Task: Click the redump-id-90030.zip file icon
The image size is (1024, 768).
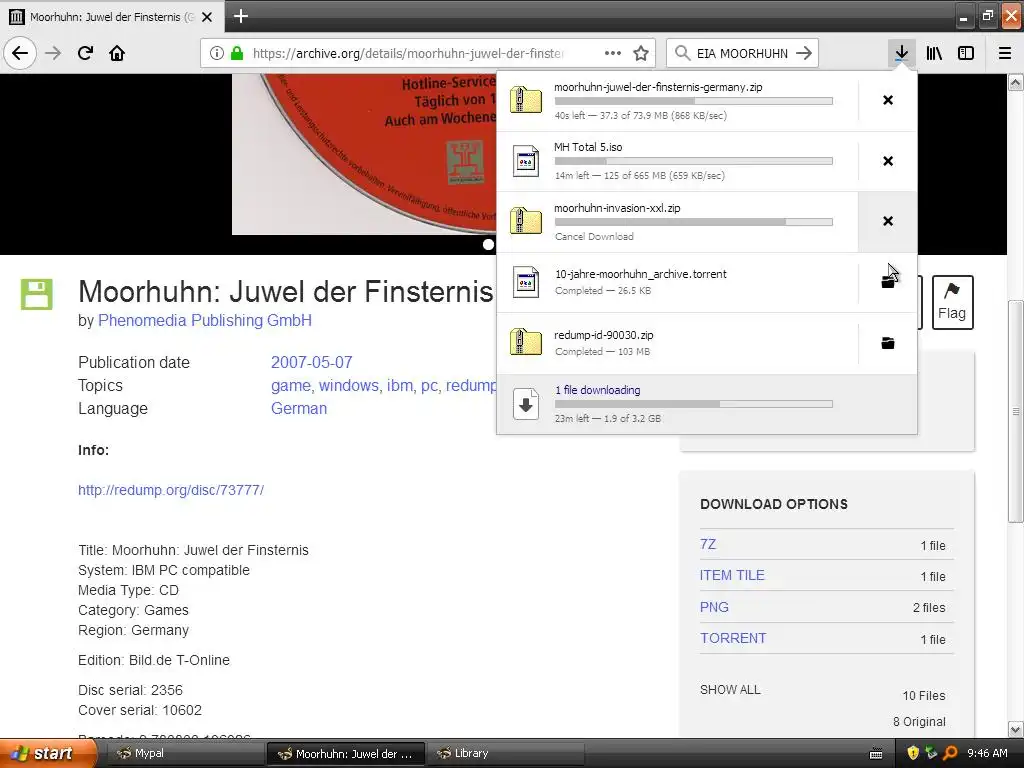Action: point(526,343)
